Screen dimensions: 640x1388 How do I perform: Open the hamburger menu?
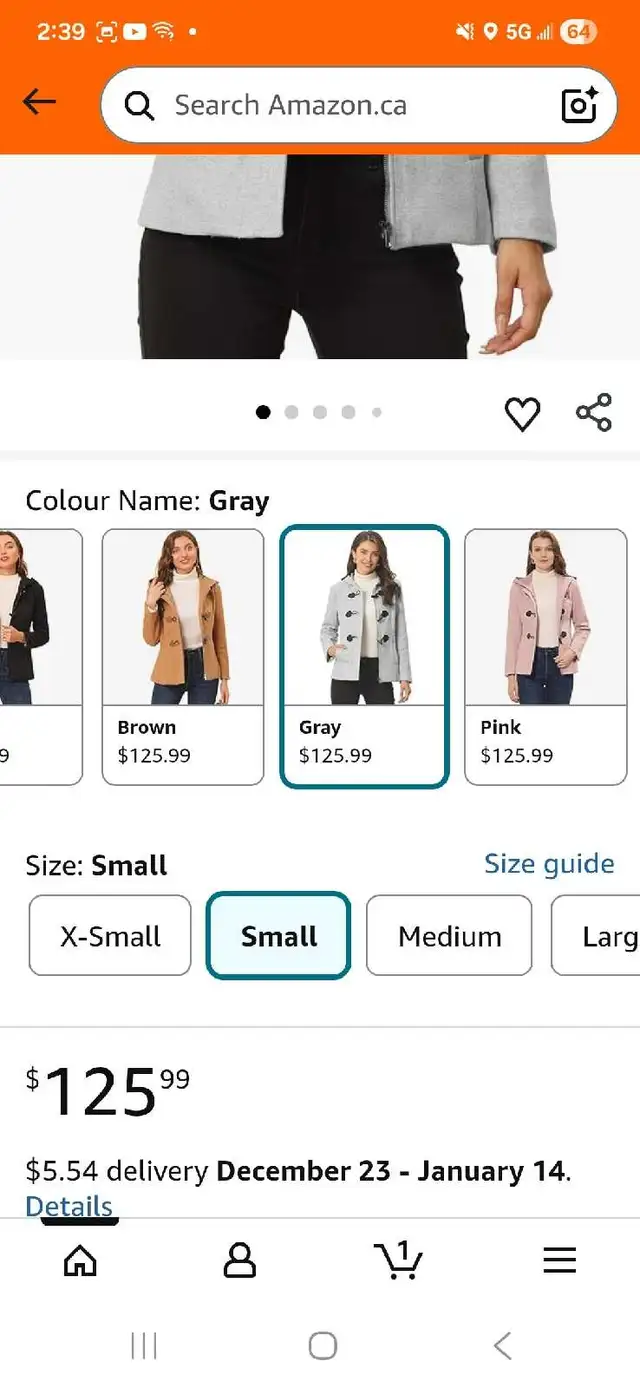559,1260
